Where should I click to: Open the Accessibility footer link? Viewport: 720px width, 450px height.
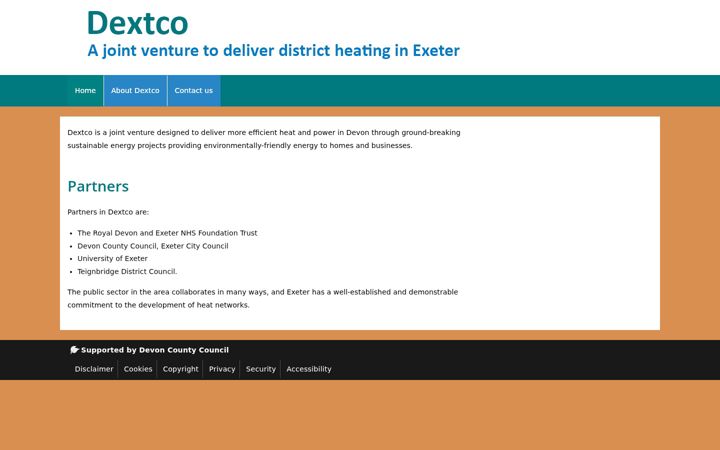(309, 369)
